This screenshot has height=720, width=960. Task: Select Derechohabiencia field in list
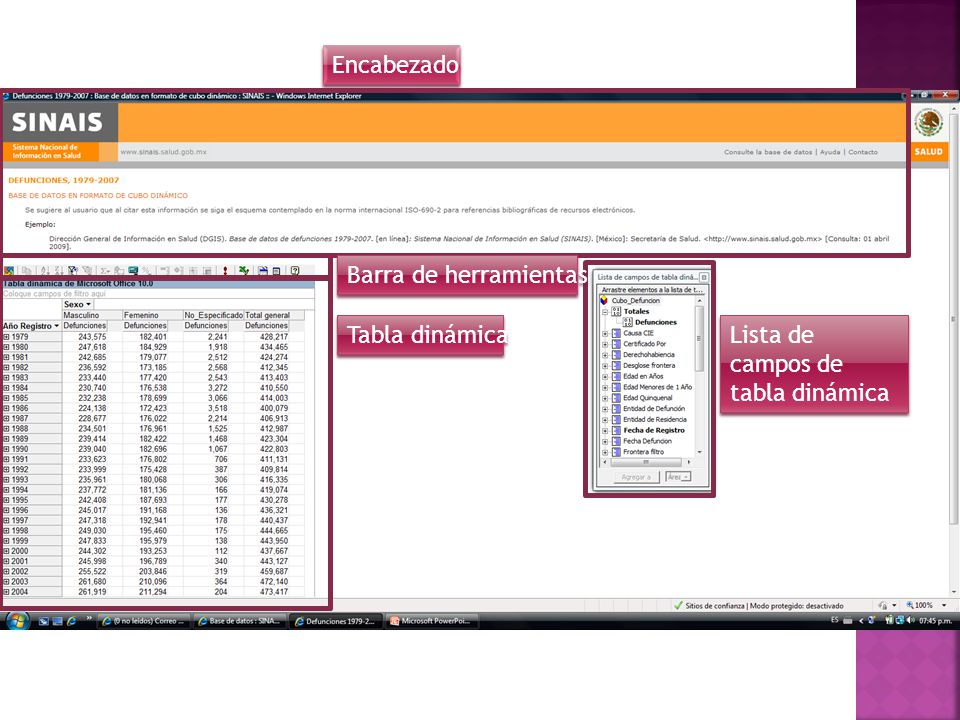point(648,354)
